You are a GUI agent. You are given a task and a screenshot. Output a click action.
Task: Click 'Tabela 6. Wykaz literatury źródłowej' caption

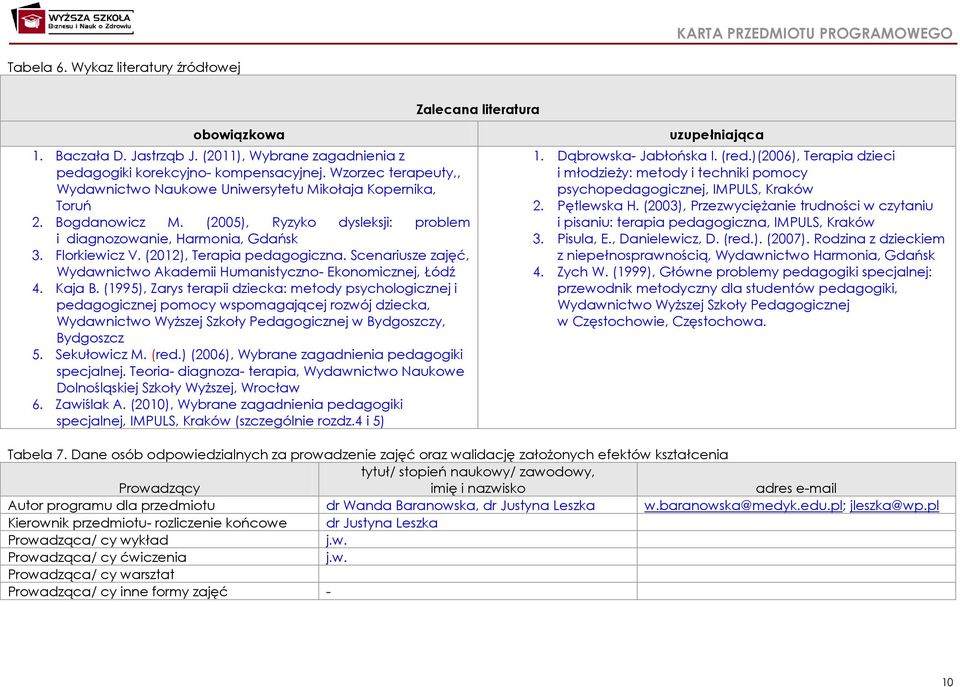(x=123, y=67)
